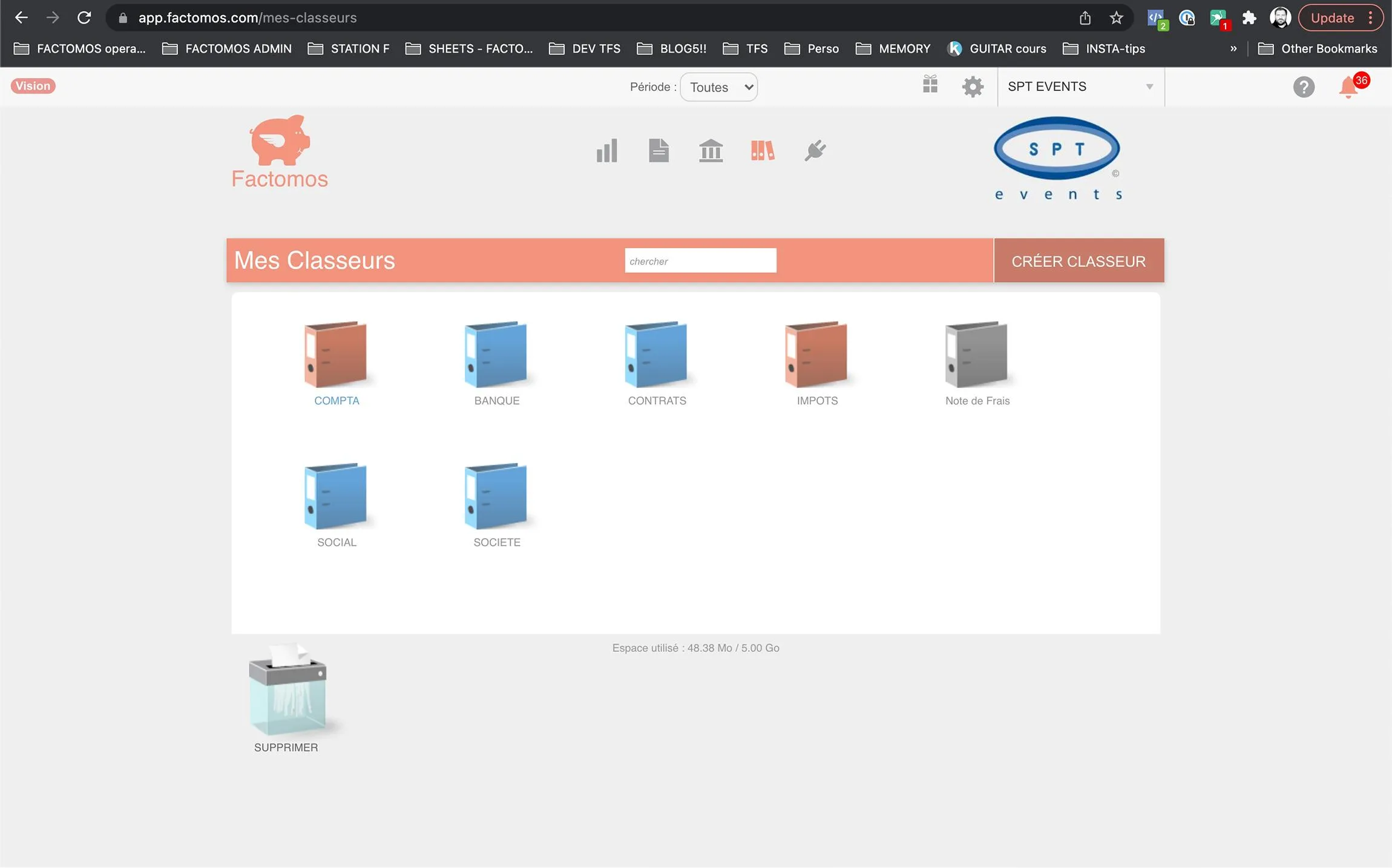Open the CONTRATS binder
This screenshot has height=868, width=1392.
tap(656, 354)
